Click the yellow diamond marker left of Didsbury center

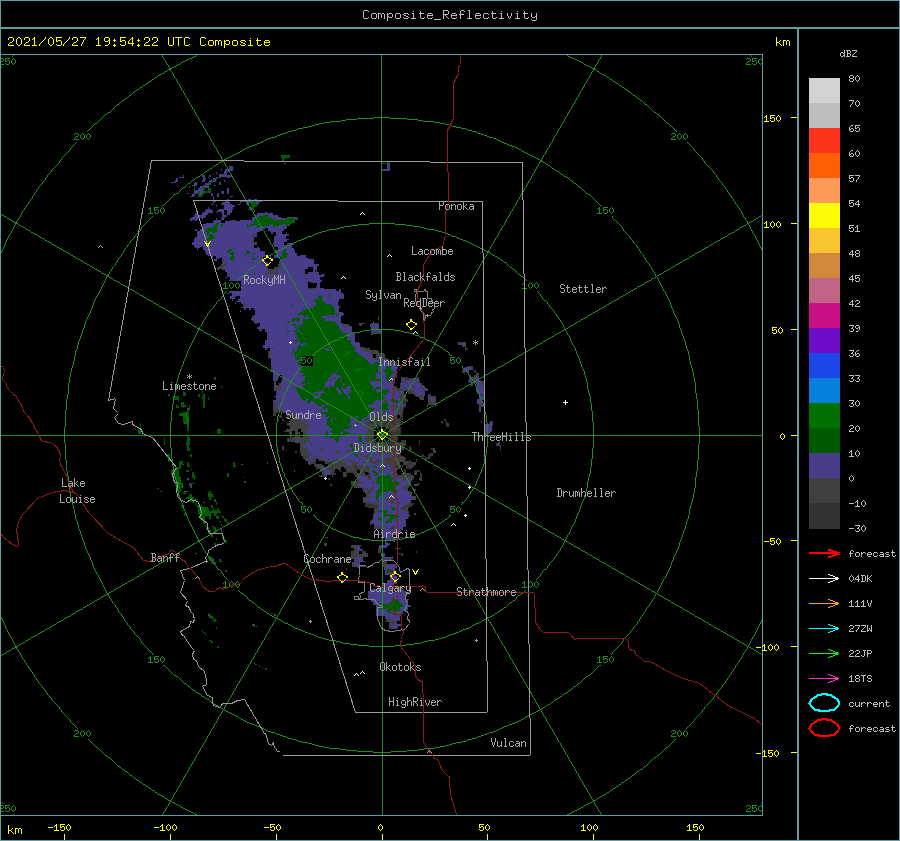coord(382,435)
